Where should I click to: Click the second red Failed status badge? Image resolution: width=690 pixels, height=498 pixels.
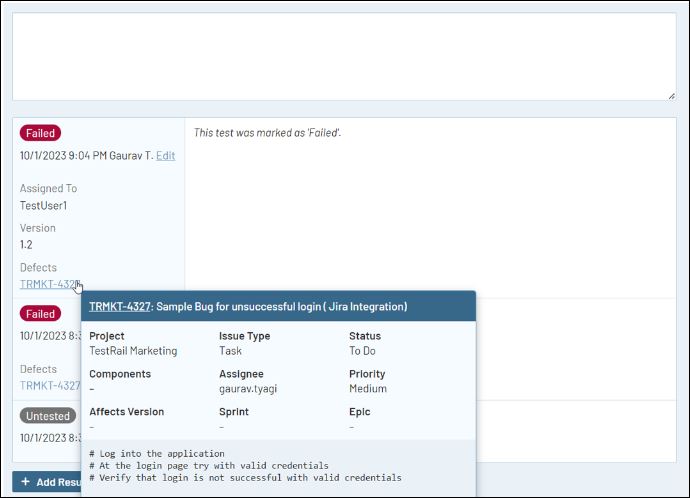pos(40,314)
